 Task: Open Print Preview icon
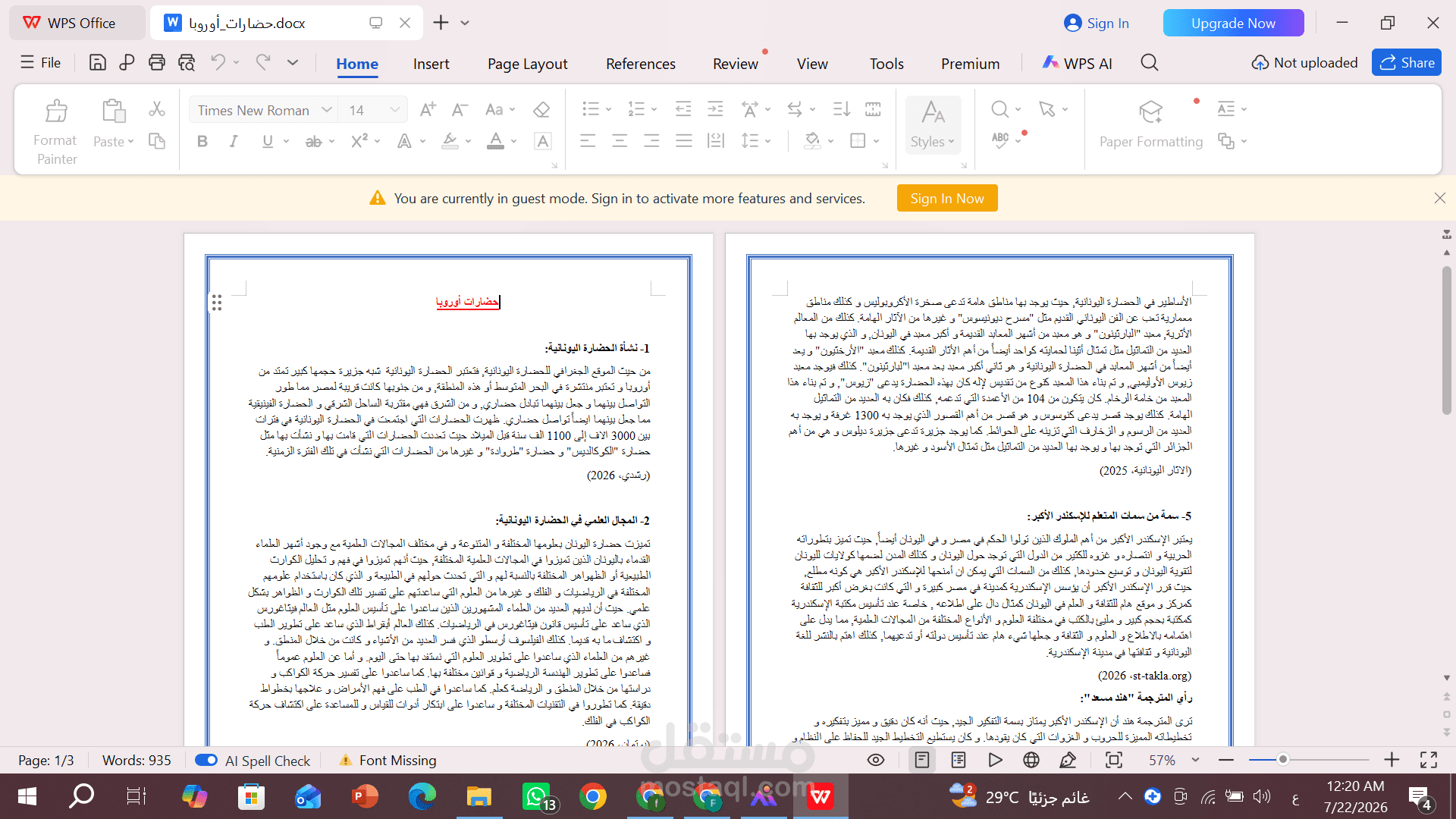coord(187,63)
